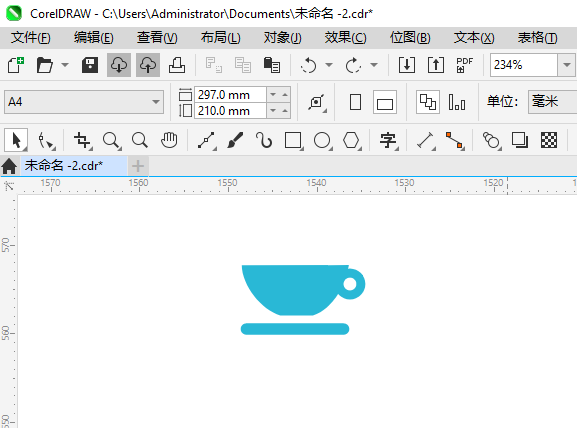Publish to PDF icon
The width and height of the screenshot is (577, 428).
pos(464,65)
